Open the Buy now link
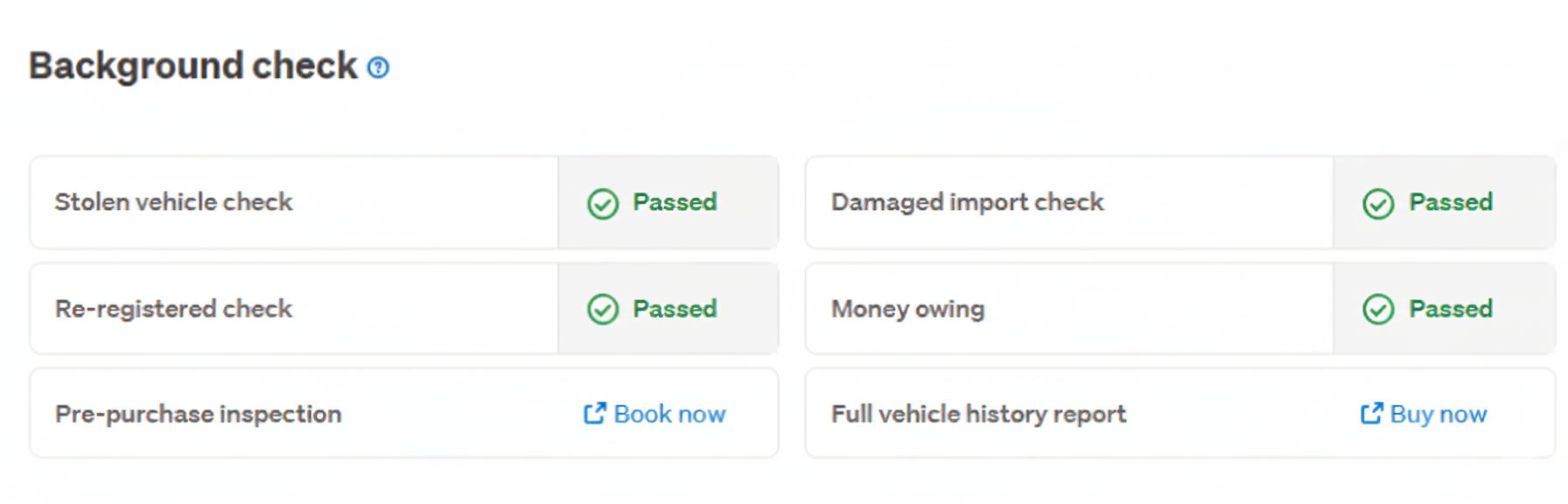Image resolution: width=1568 pixels, height=504 pixels. [x=1438, y=414]
